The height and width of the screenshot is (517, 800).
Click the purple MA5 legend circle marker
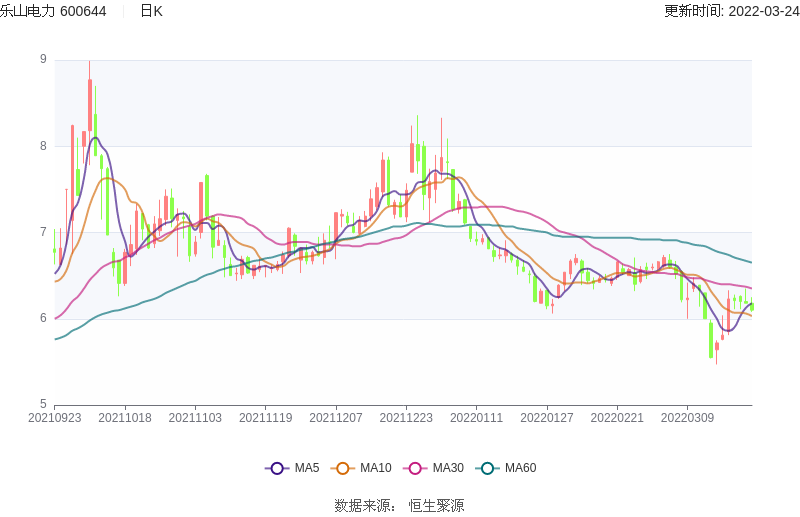tap(277, 468)
